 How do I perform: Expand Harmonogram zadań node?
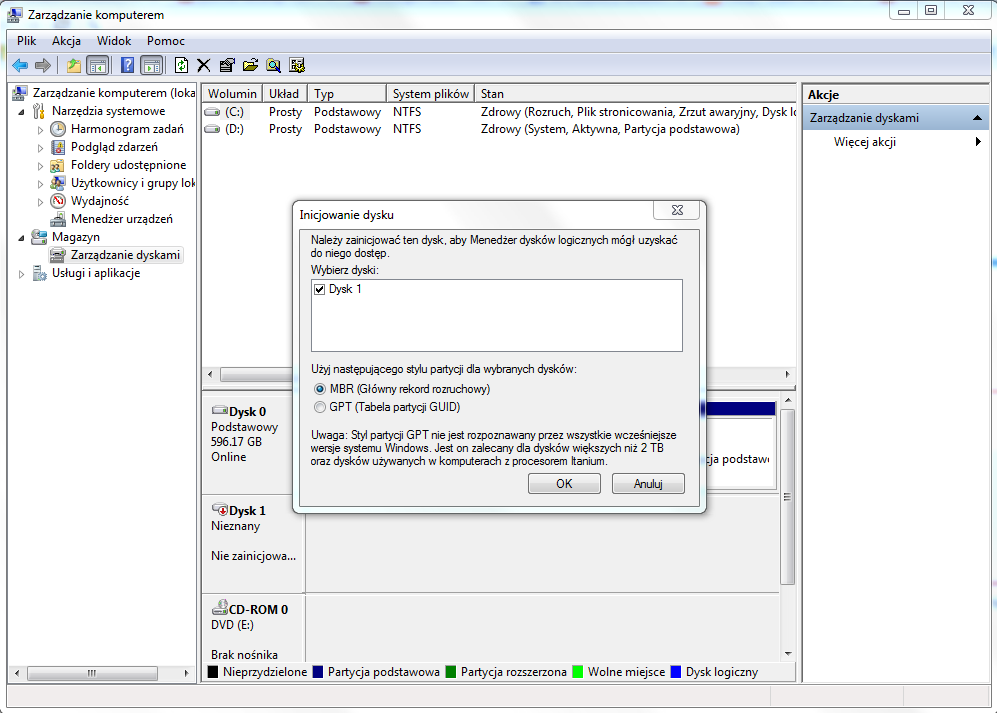(x=40, y=130)
